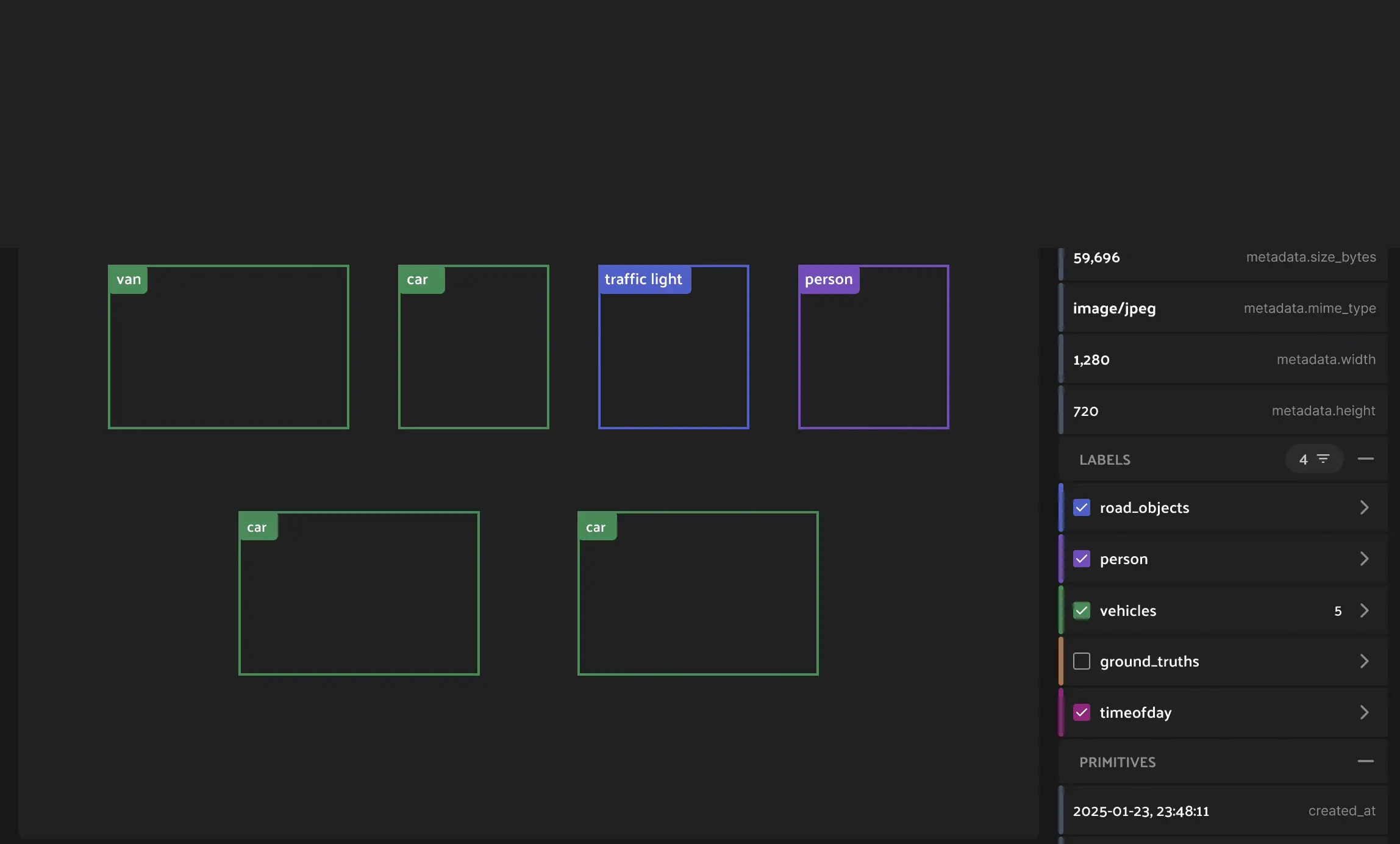Click the metadata.size_bytes 59,696 row
Image resolution: width=1400 pixels, height=844 pixels.
click(x=1223, y=258)
